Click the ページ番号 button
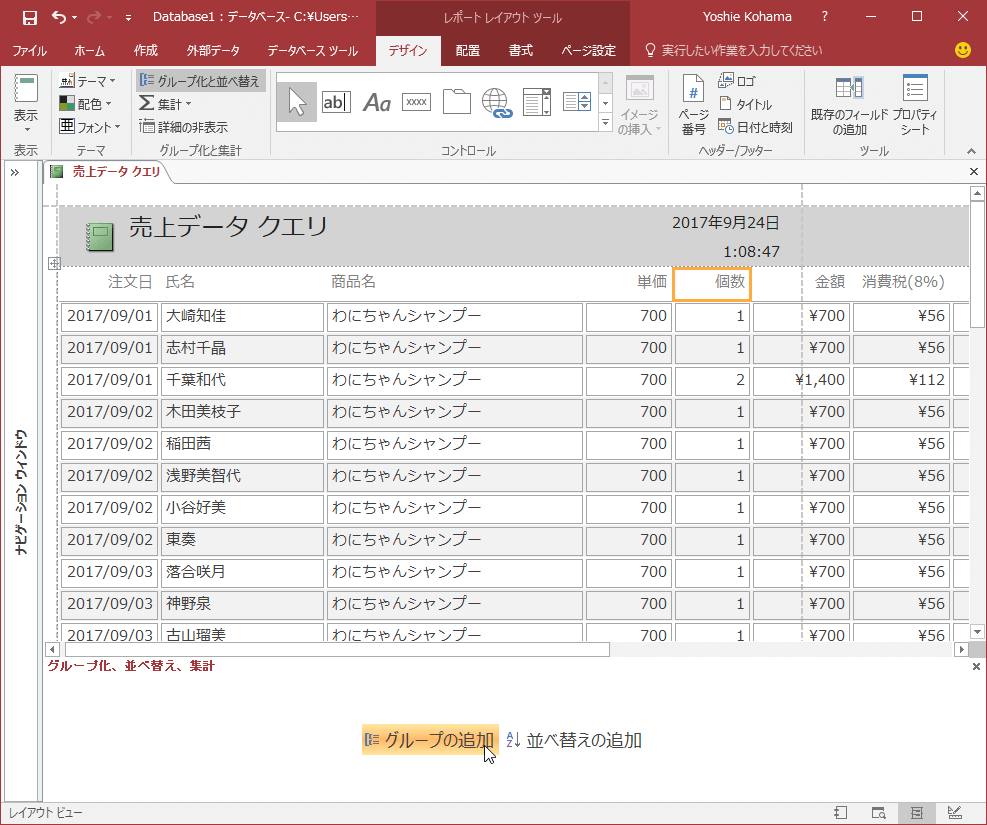Image resolution: width=987 pixels, height=825 pixels. [x=693, y=104]
